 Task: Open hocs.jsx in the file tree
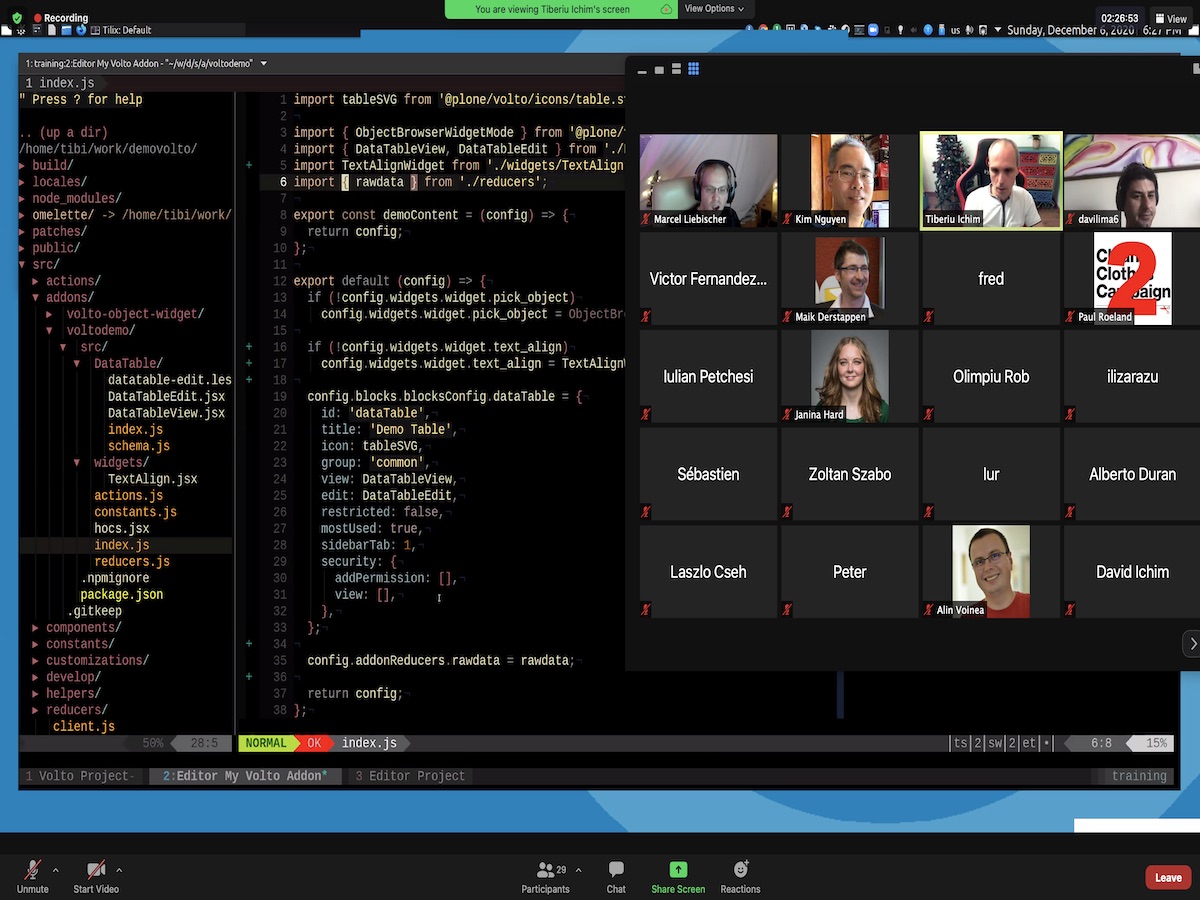click(121, 529)
